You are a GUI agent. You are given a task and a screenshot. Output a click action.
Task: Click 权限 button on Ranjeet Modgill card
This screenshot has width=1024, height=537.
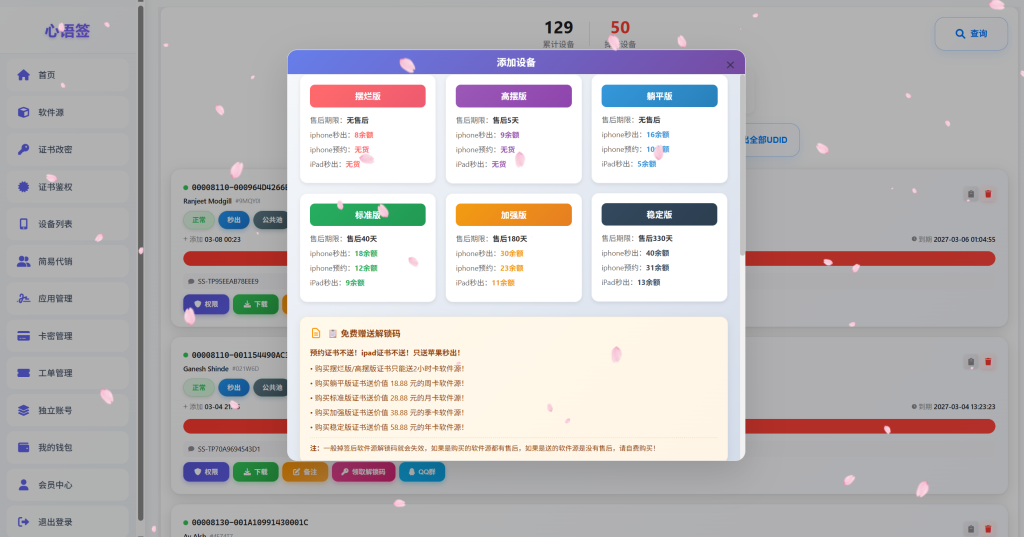click(x=206, y=304)
